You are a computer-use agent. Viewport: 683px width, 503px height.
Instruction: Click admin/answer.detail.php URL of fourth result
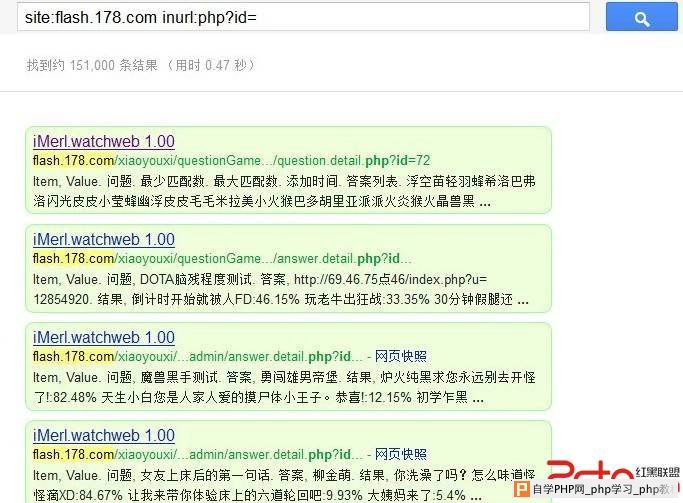click(197, 455)
